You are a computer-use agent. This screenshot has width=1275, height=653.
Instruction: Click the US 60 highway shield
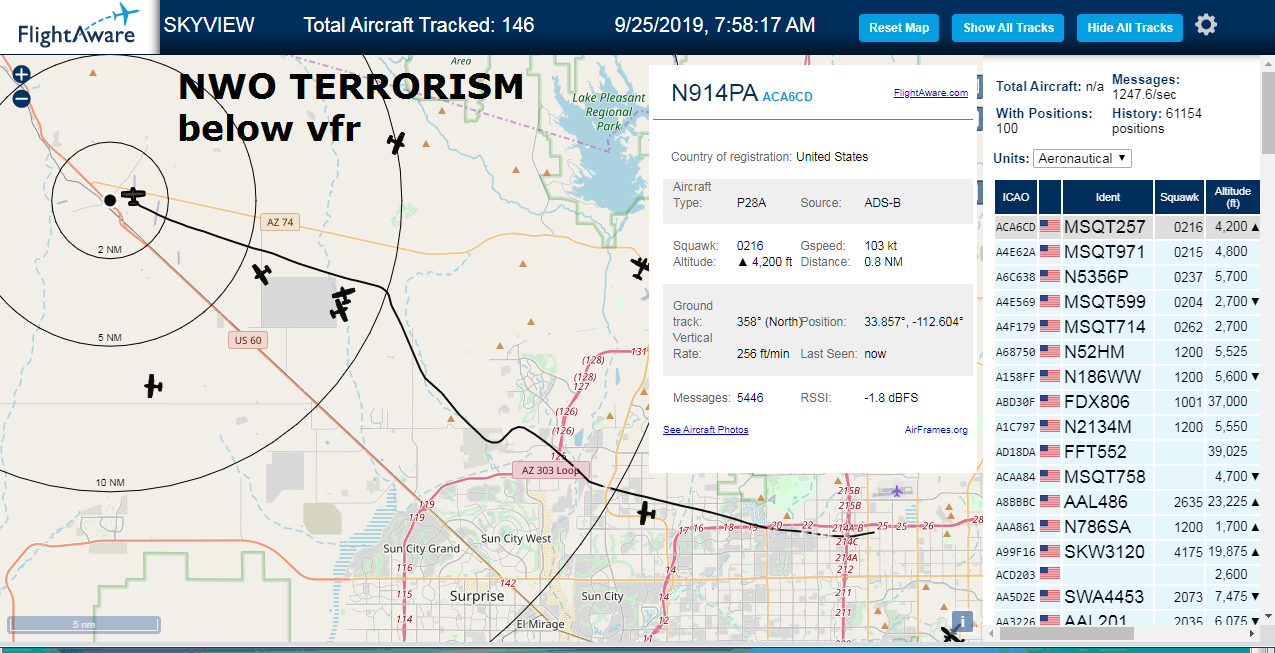pos(247,340)
